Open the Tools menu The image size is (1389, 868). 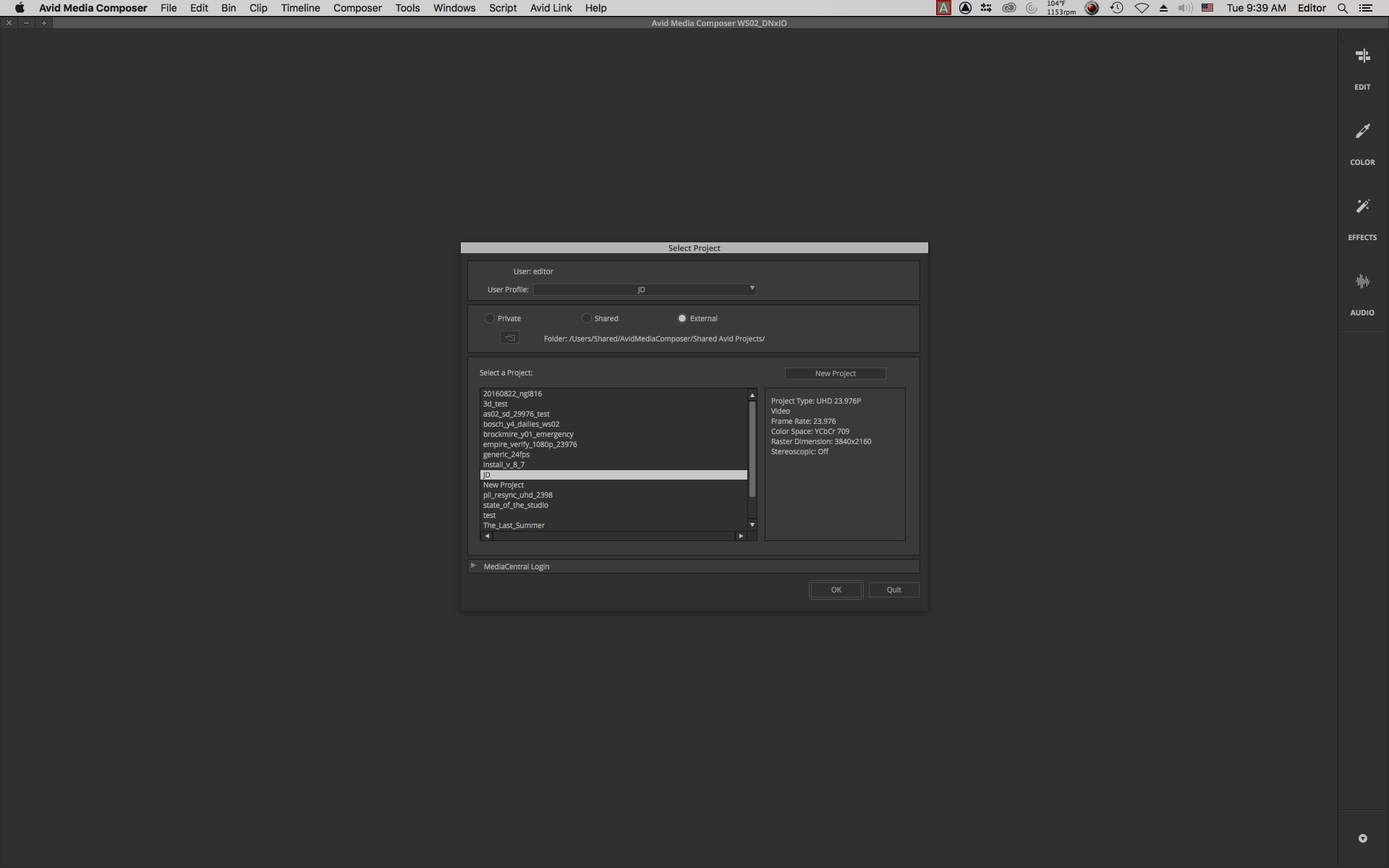407,8
